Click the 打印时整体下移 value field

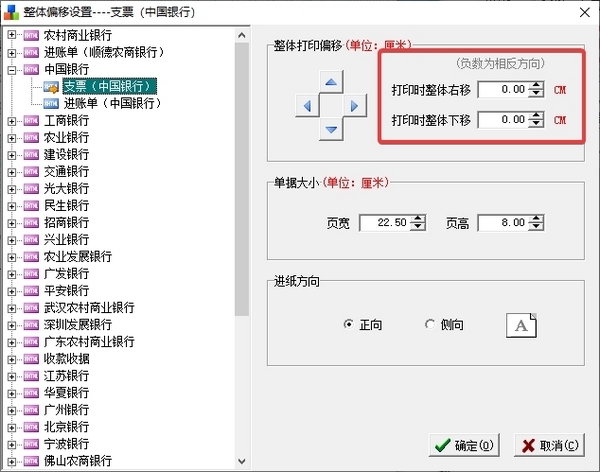click(x=503, y=120)
